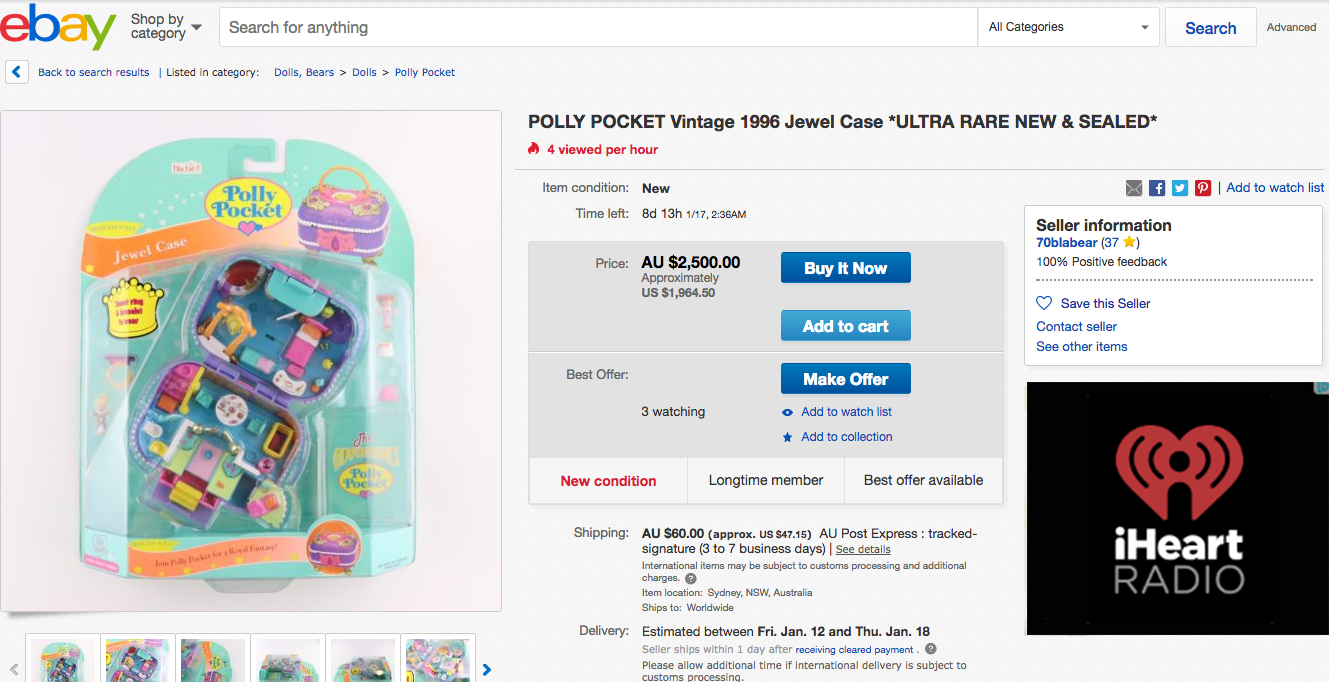The image size is (1329, 682).
Task: View the Longtime member section
Action: click(x=765, y=480)
